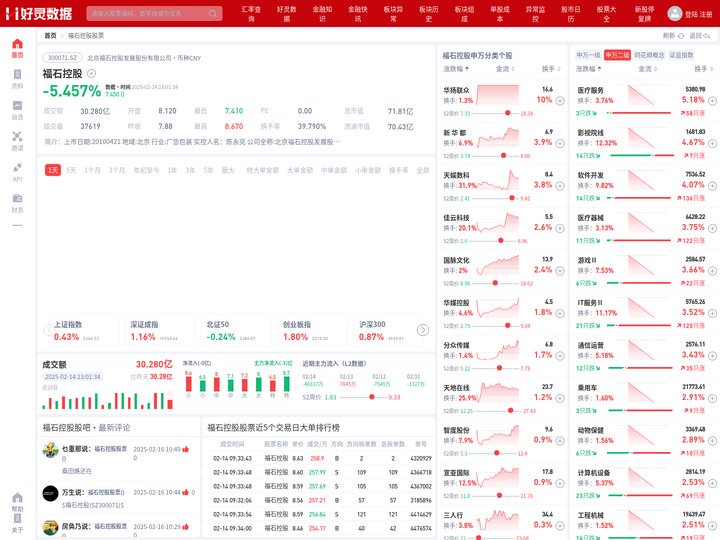Add 医疗器械 sector with its plus icon
This screenshot has width=720, height=540.
point(712,228)
